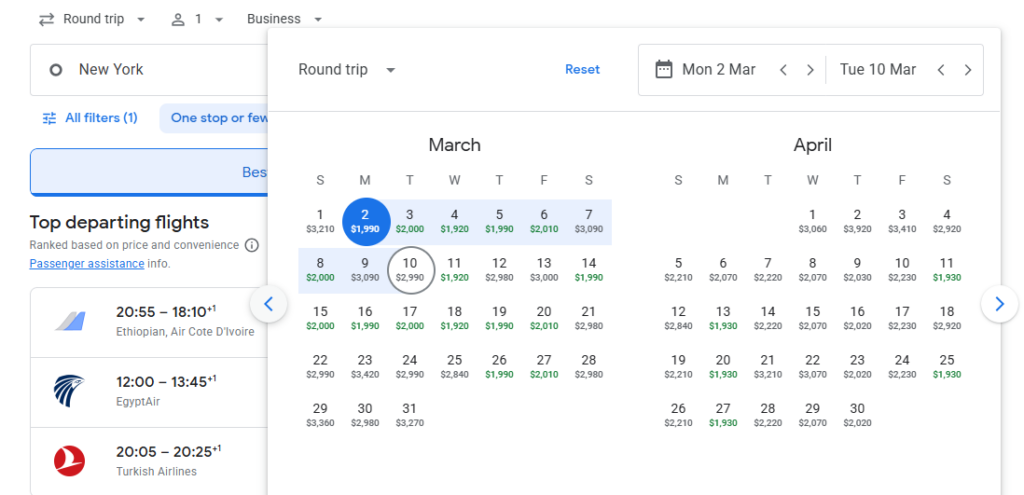Open Round trip dropdown in calendar panel
1024x495 pixels.
pos(347,70)
